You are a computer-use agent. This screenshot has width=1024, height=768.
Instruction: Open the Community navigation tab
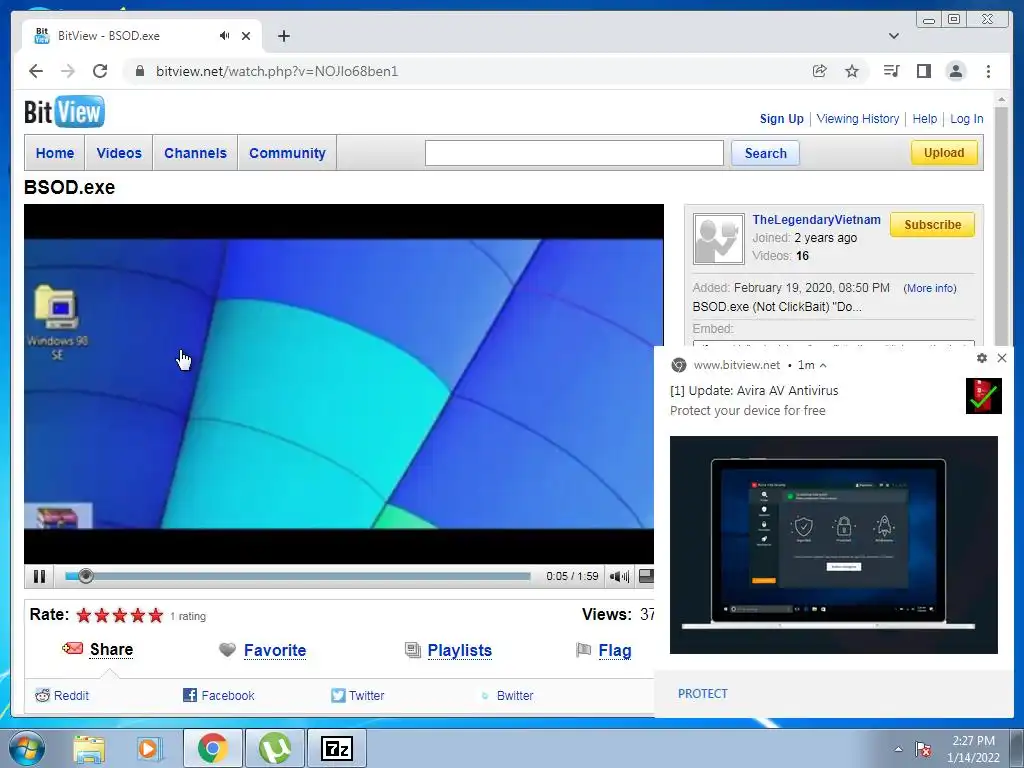click(x=287, y=153)
